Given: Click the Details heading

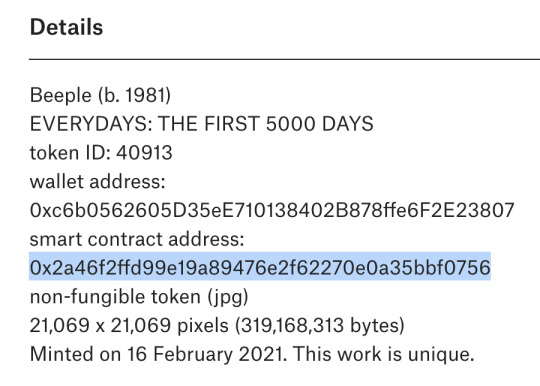Looking at the screenshot, I should [66, 27].
